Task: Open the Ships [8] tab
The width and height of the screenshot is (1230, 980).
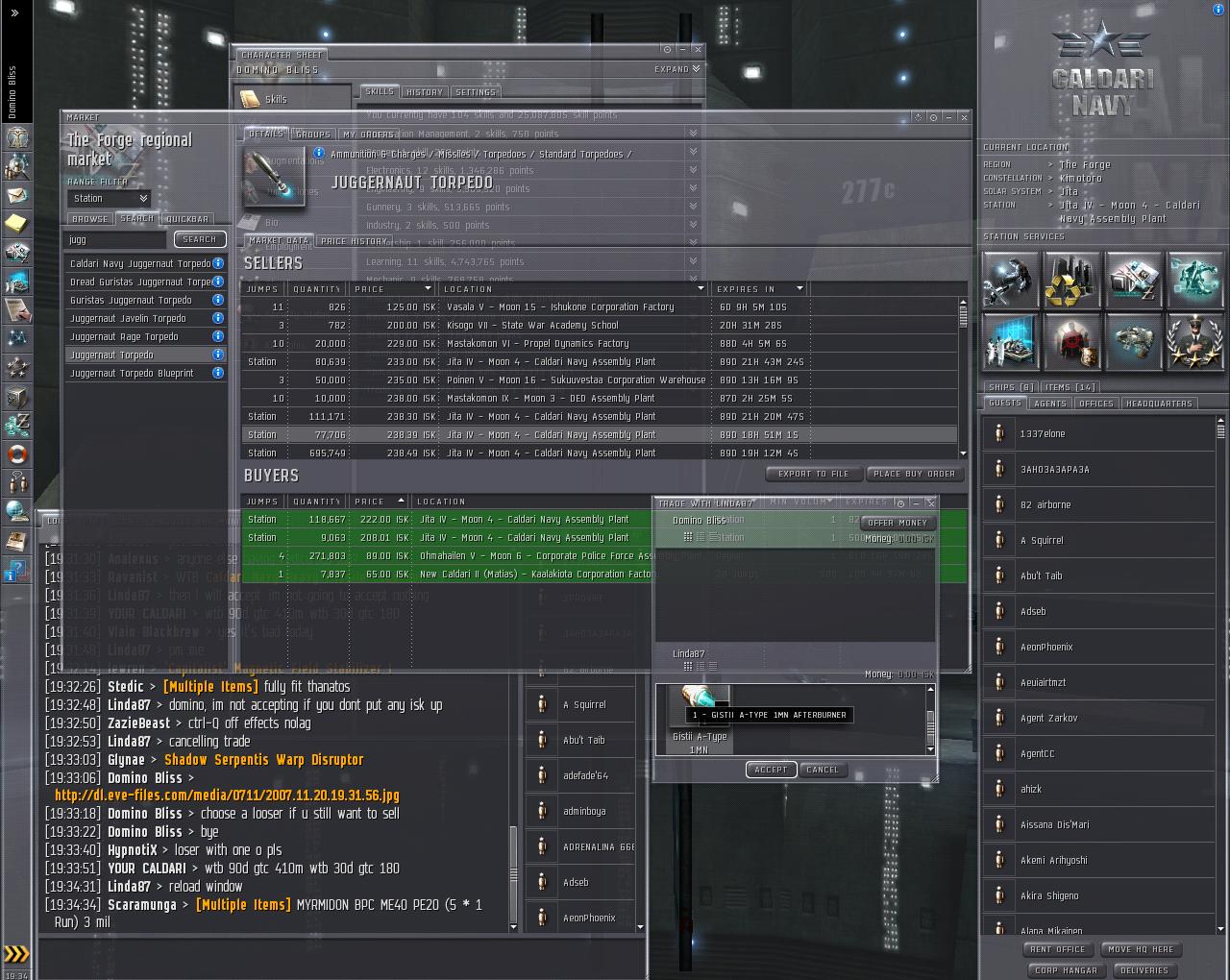Action: pos(1011,387)
